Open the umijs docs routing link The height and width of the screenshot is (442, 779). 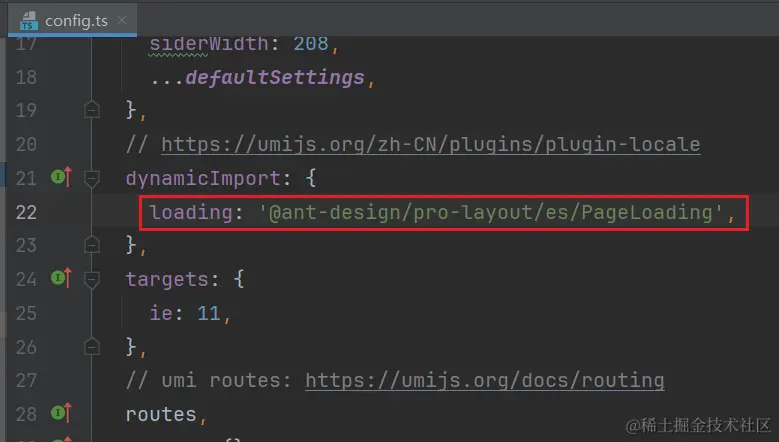click(484, 380)
